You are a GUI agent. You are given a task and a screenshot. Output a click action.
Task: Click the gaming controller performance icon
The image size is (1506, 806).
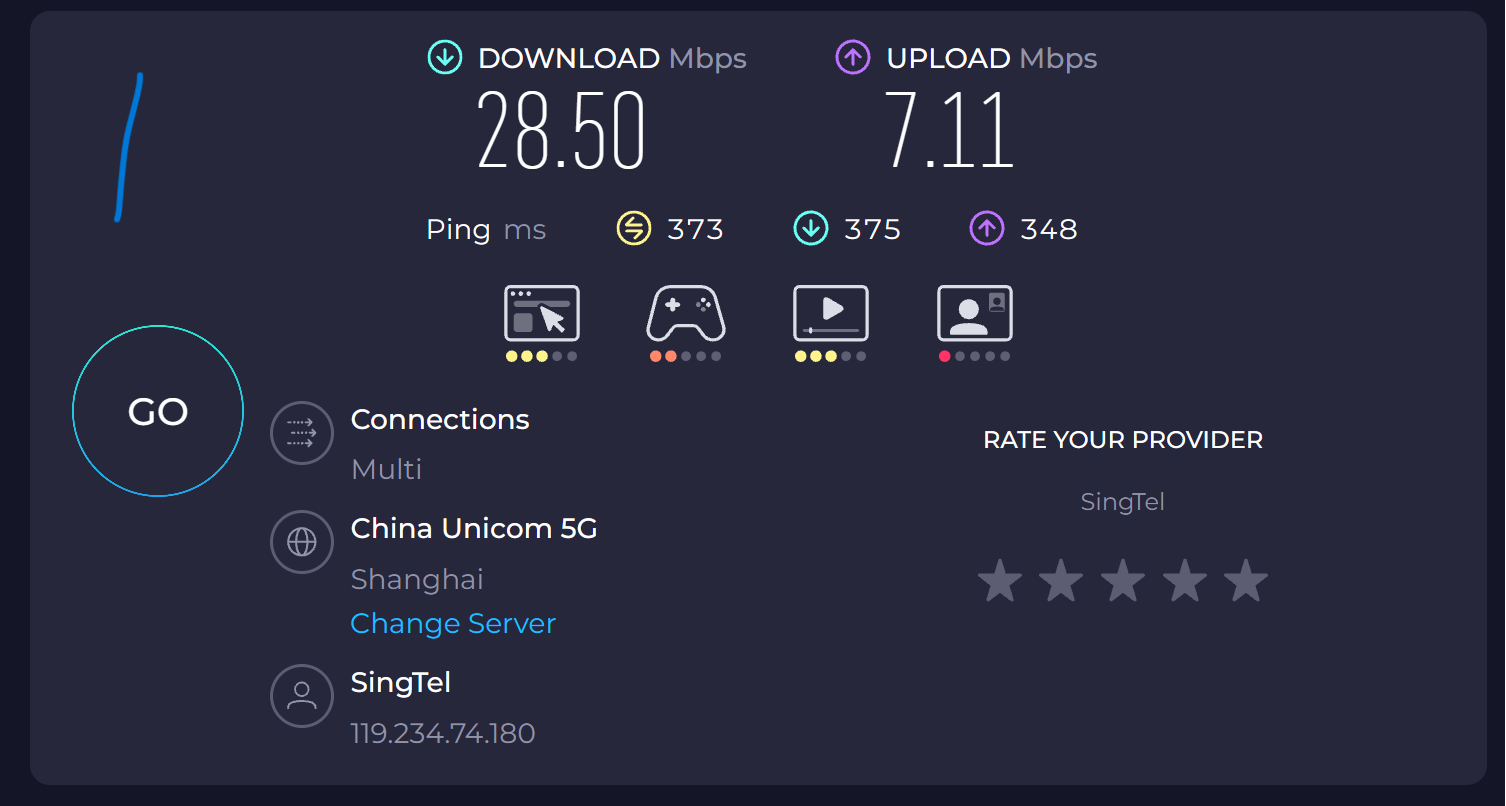[686, 313]
